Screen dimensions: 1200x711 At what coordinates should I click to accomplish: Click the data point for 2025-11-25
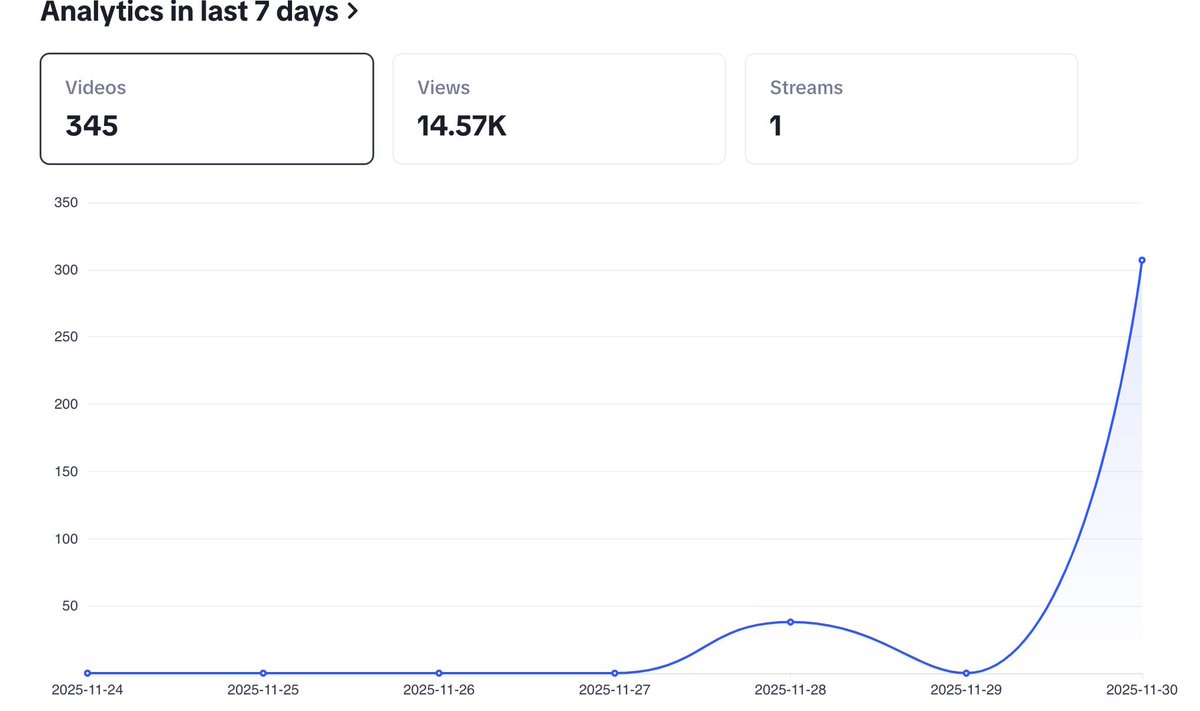(x=263, y=673)
